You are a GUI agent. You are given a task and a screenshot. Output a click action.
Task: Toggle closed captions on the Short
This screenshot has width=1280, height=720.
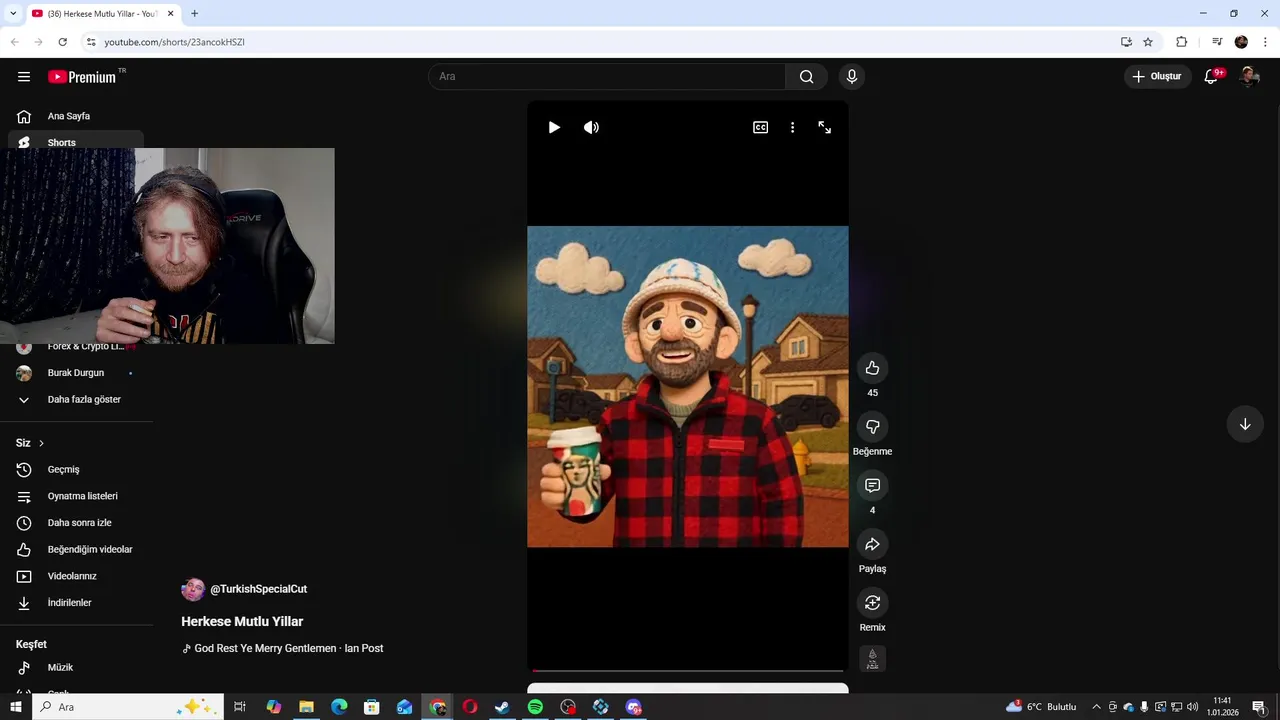[x=761, y=127]
